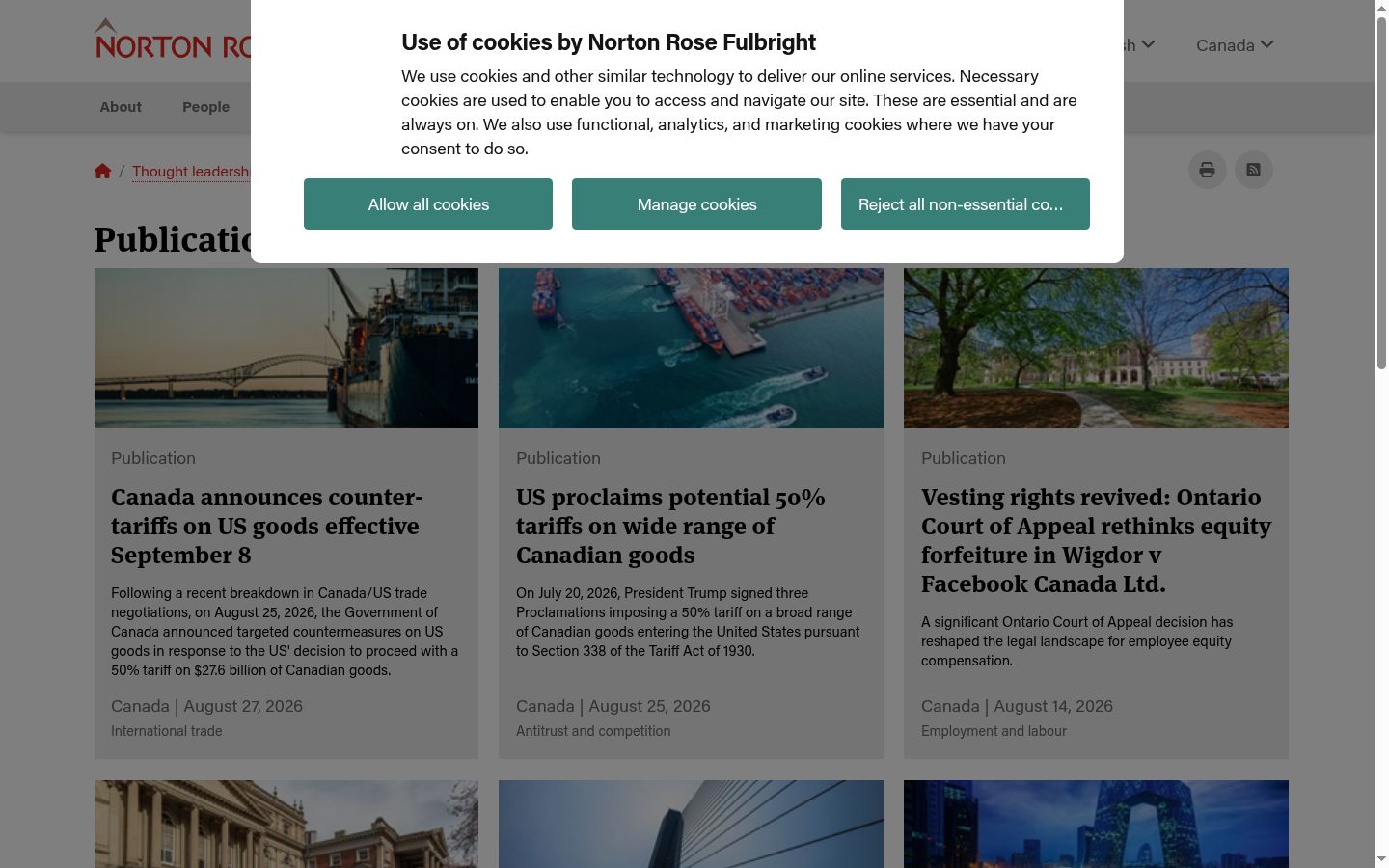The image size is (1389, 868).
Task: Click the scrollbar down arrow
Action: point(1381,859)
